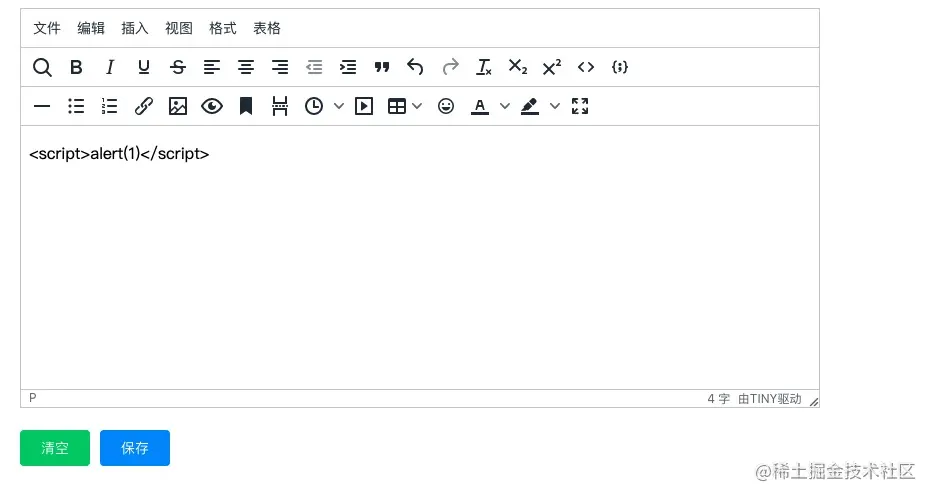Increase paragraph indent
Screen dimensions: 932x498
348,67
